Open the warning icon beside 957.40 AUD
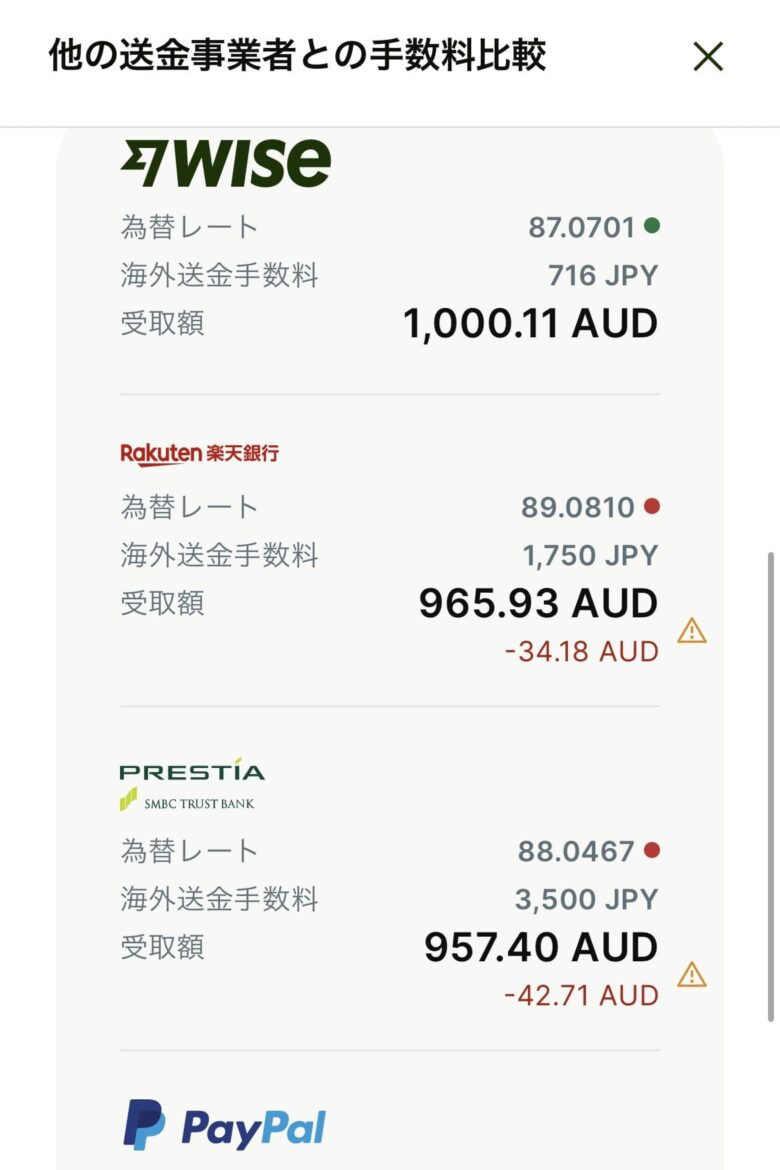 click(x=692, y=975)
